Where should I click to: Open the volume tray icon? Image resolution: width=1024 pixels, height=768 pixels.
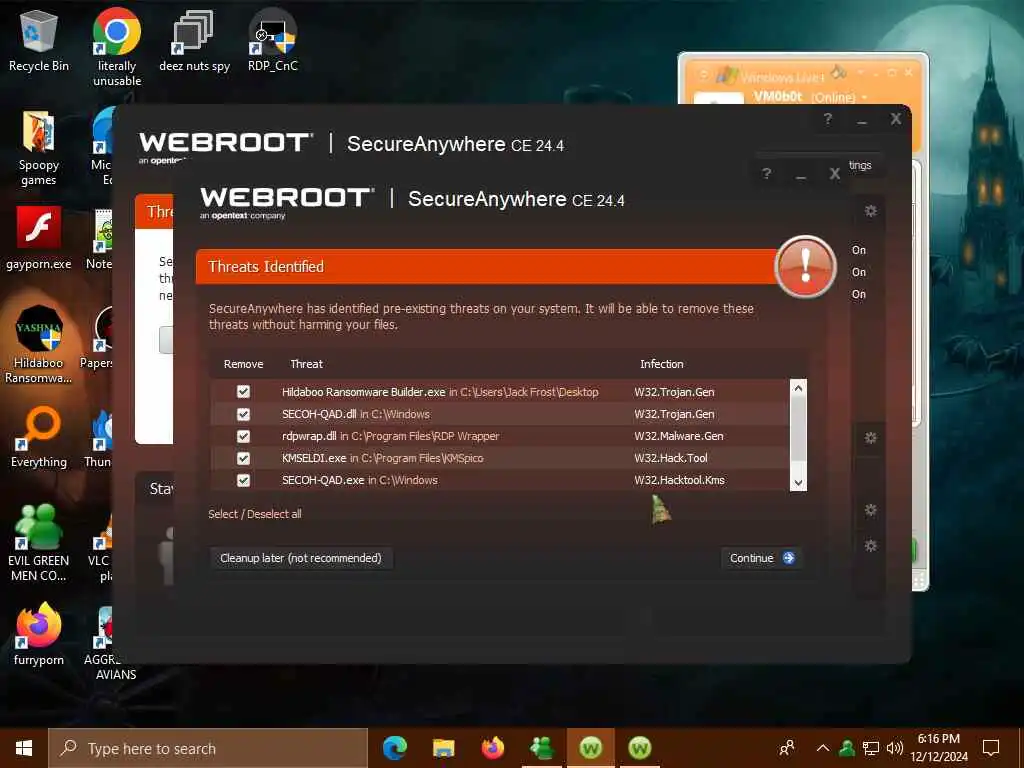click(x=895, y=748)
